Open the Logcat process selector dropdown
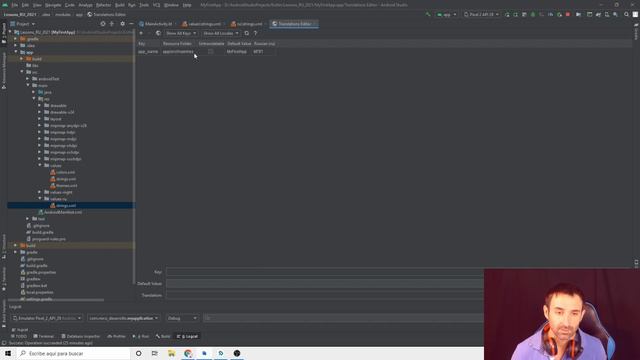The image size is (640, 360). [x=123, y=318]
